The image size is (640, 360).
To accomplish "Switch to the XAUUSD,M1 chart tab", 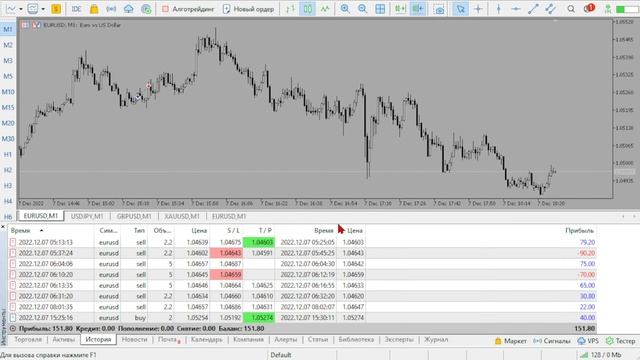I will click(x=182, y=216).
